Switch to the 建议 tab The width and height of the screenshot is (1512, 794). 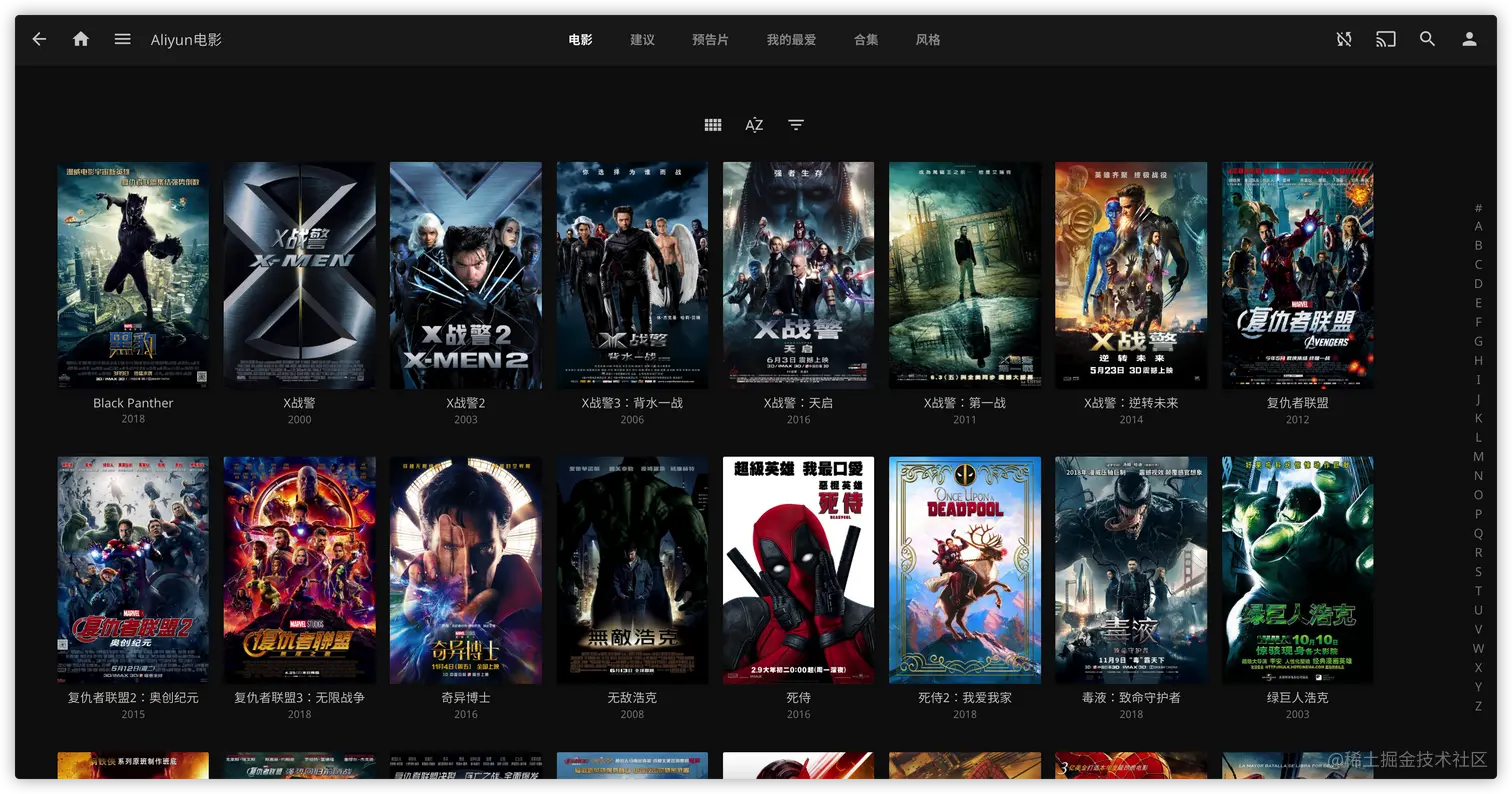tap(642, 40)
